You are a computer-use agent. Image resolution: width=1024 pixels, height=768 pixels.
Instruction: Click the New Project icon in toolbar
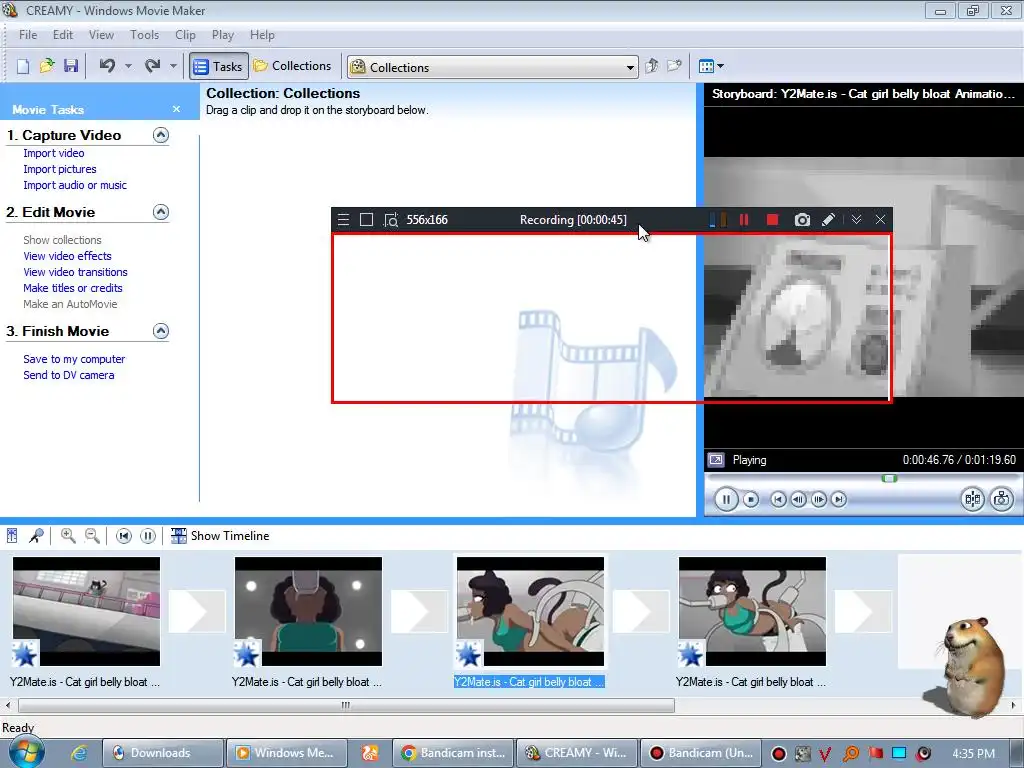tap(23, 66)
